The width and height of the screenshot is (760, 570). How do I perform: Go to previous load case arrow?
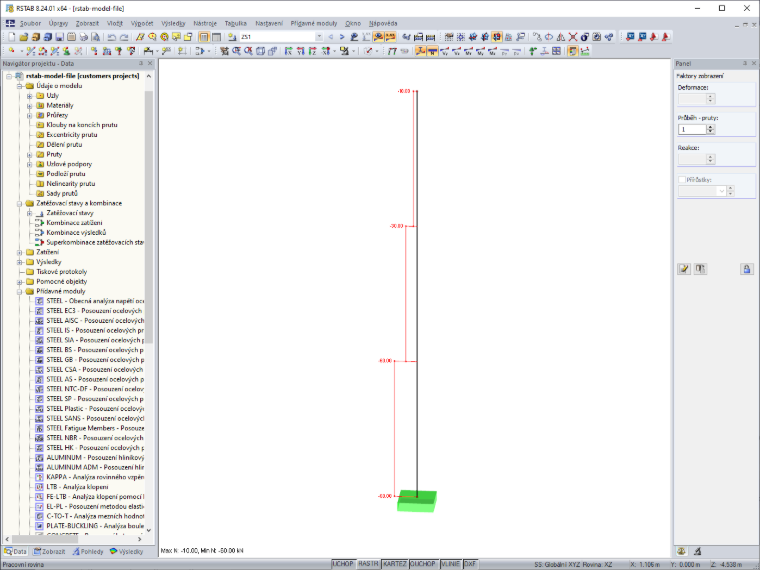[x=331, y=37]
